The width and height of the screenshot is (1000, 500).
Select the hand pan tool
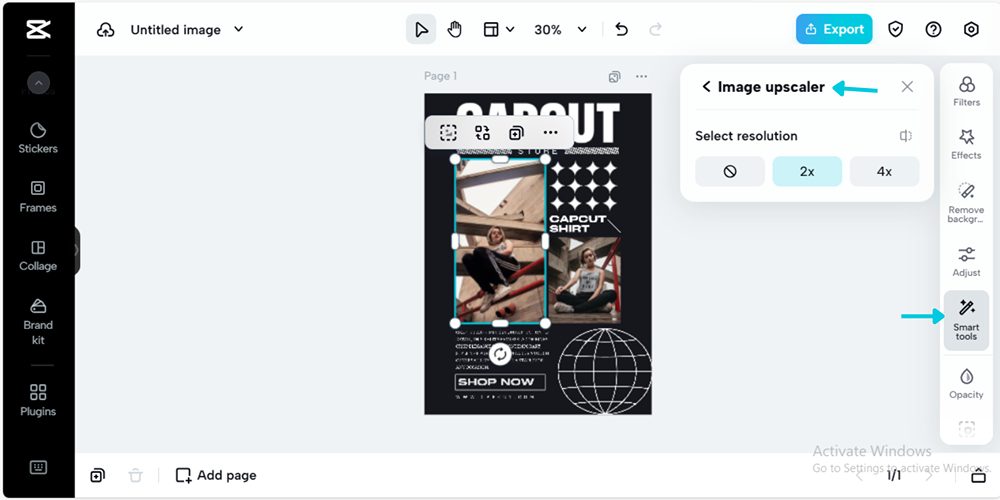click(x=454, y=29)
